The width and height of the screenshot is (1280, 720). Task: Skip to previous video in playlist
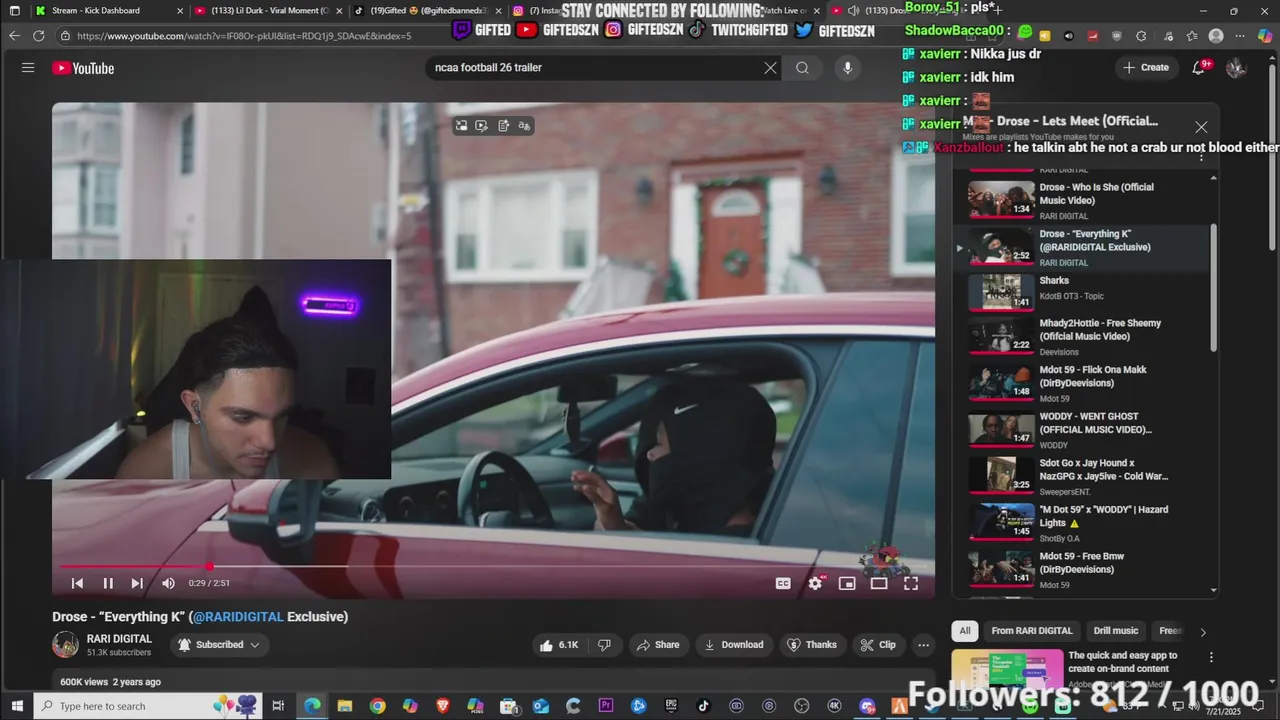click(77, 583)
